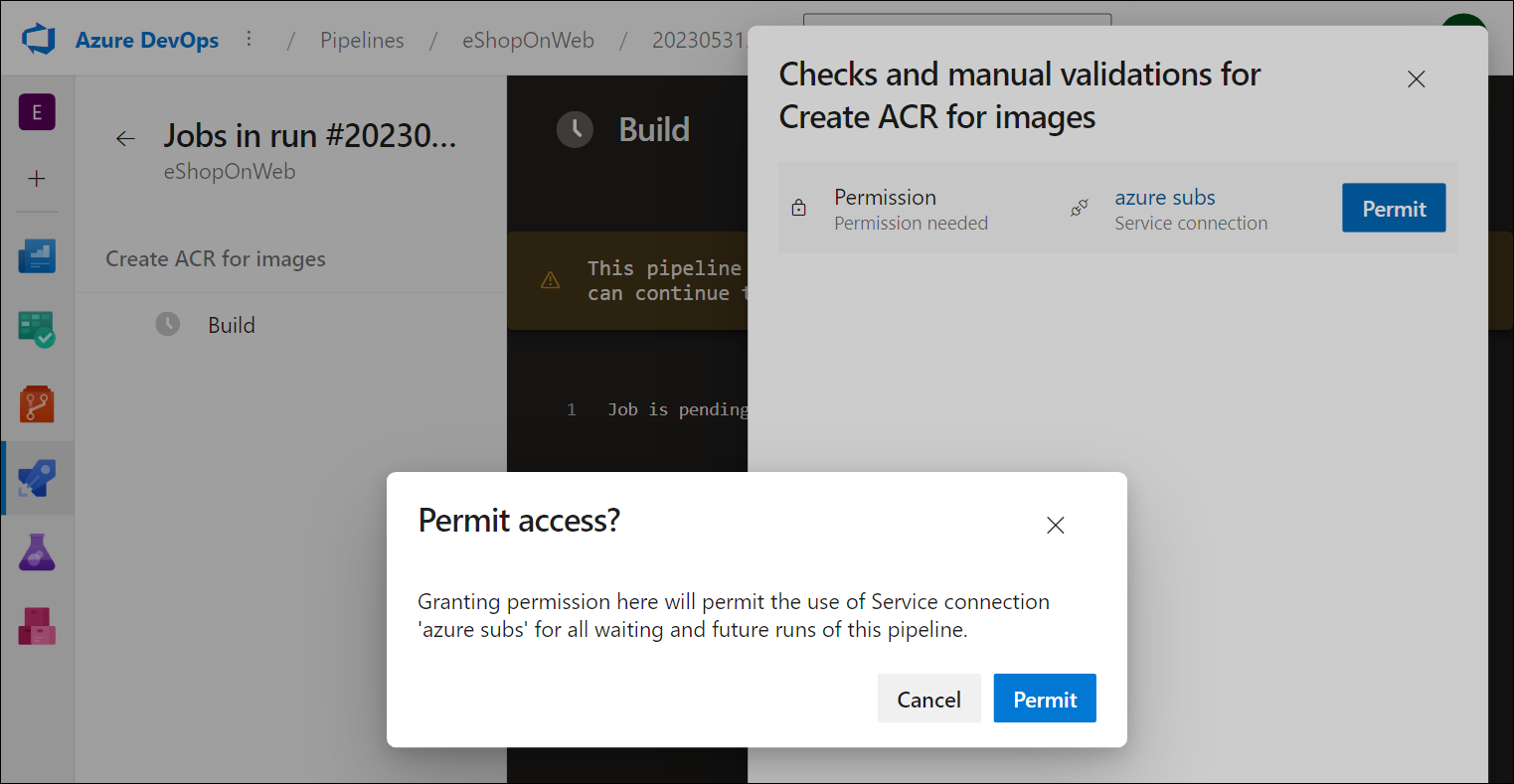Navigate to eShopOnWeb breadcrumb
The width and height of the screenshot is (1514, 784).
pyautogui.click(x=528, y=41)
